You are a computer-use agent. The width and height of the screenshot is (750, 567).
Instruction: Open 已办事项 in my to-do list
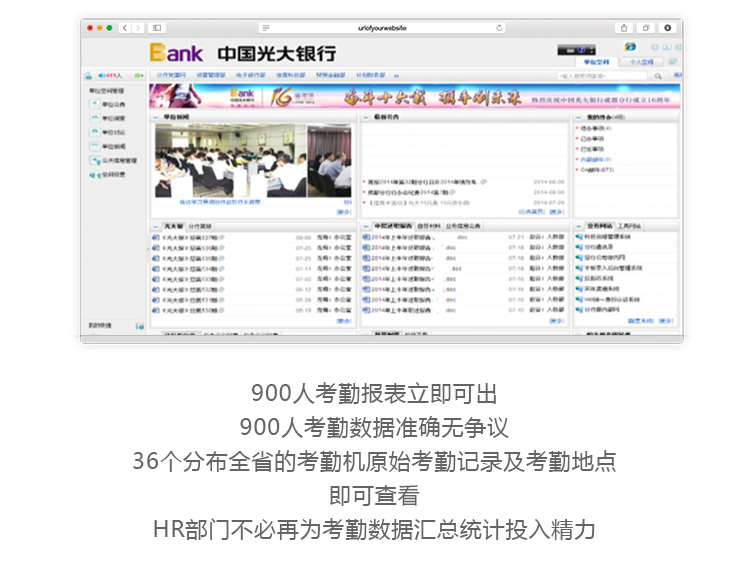(x=592, y=139)
